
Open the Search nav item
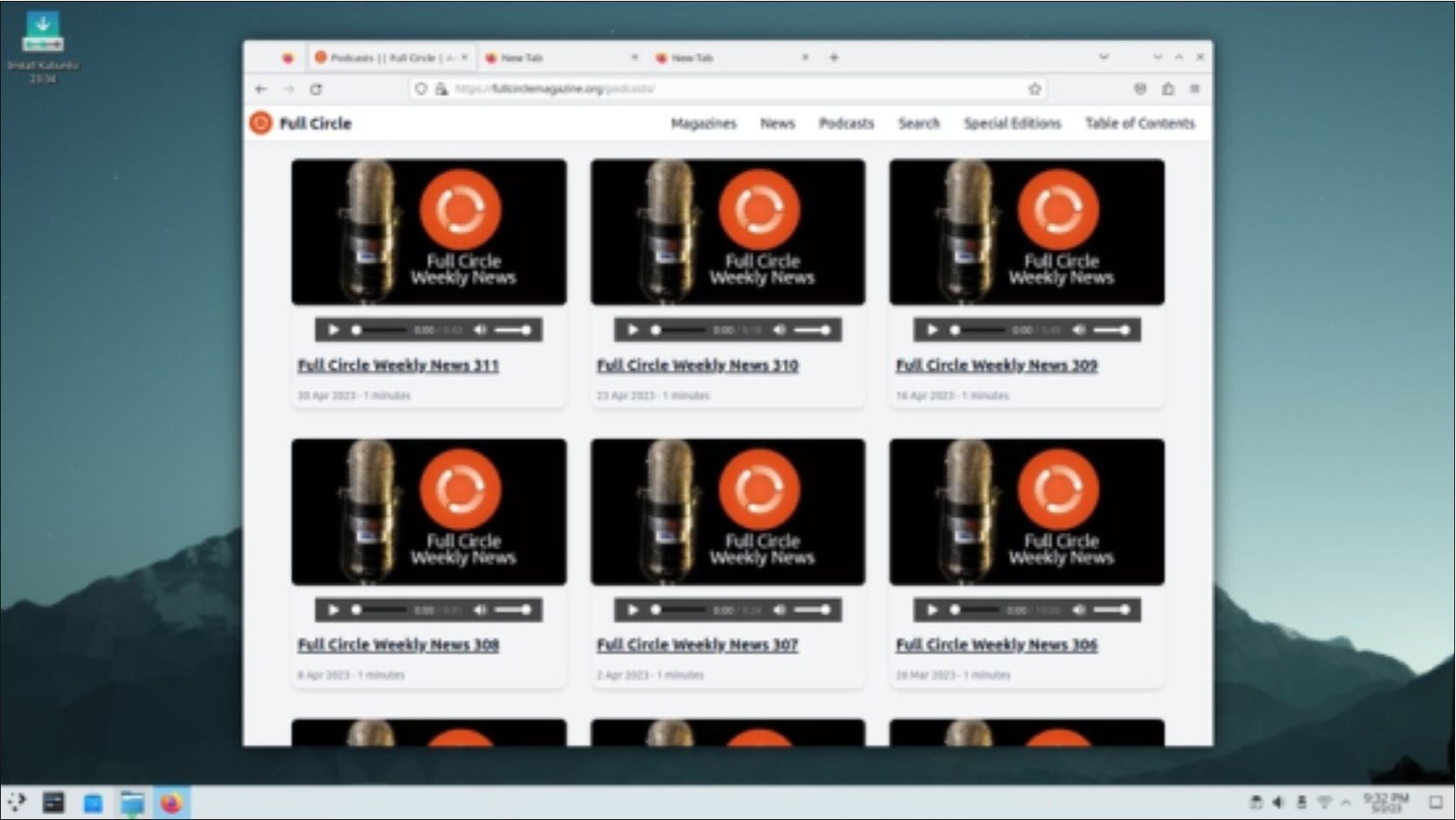[919, 123]
